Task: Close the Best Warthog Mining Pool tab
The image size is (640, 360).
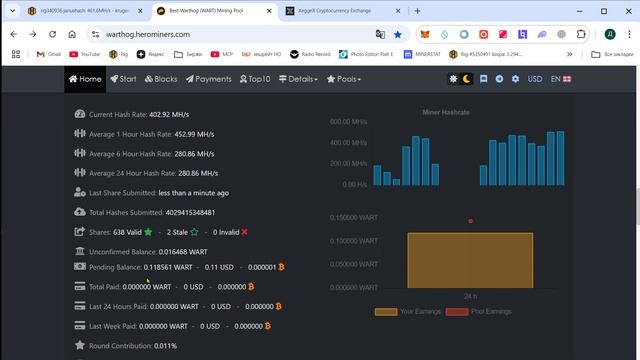Action: coord(269,11)
